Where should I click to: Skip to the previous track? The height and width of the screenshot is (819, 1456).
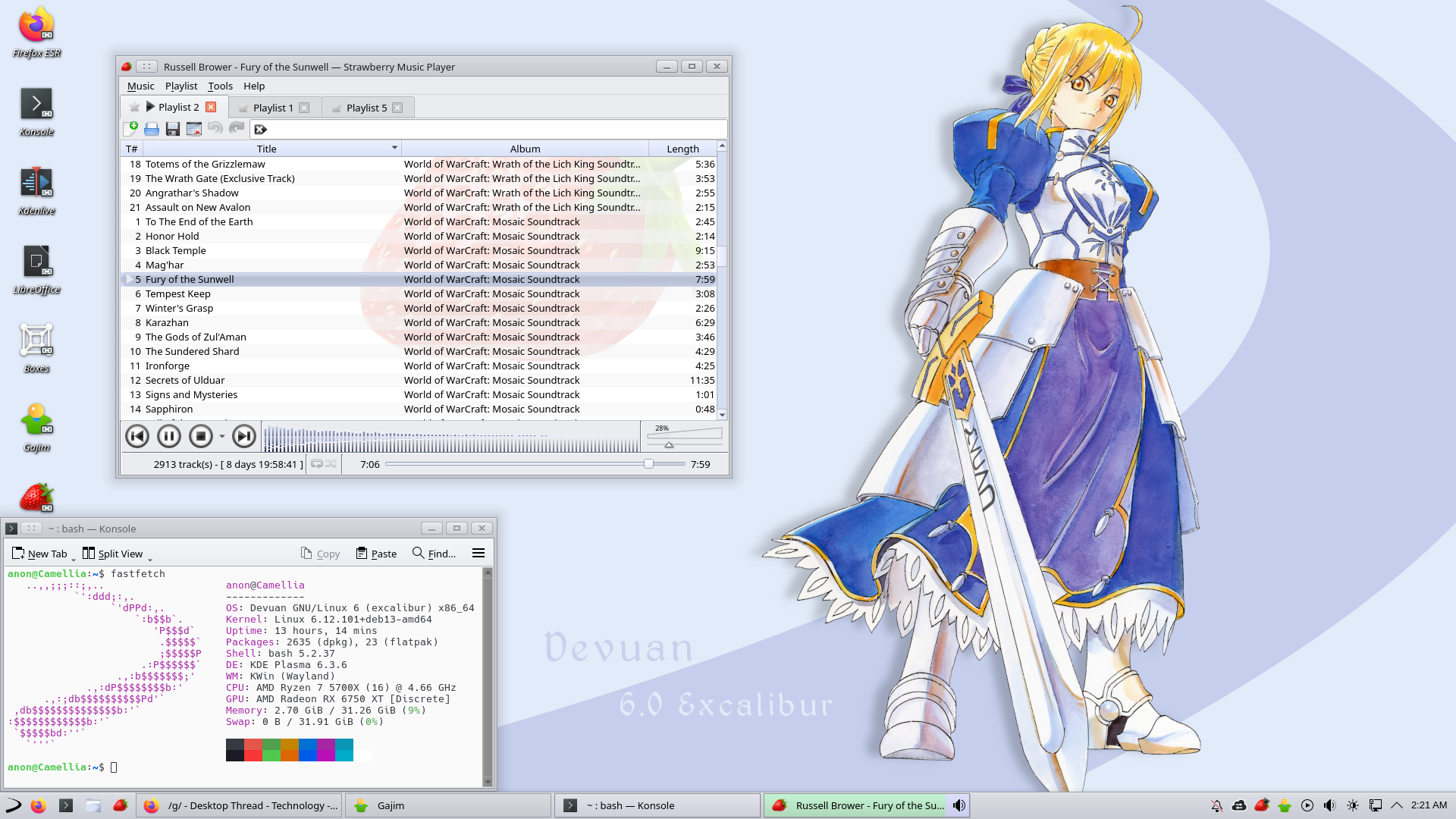(137, 436)
